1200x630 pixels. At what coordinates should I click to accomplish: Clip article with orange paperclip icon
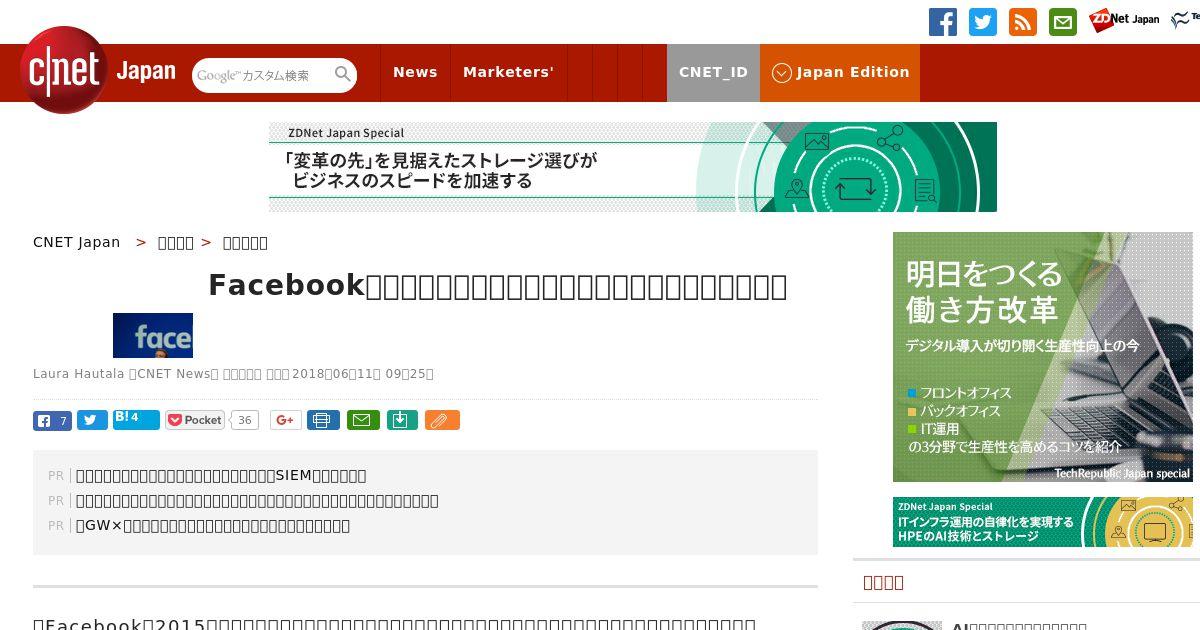[442, 420]
